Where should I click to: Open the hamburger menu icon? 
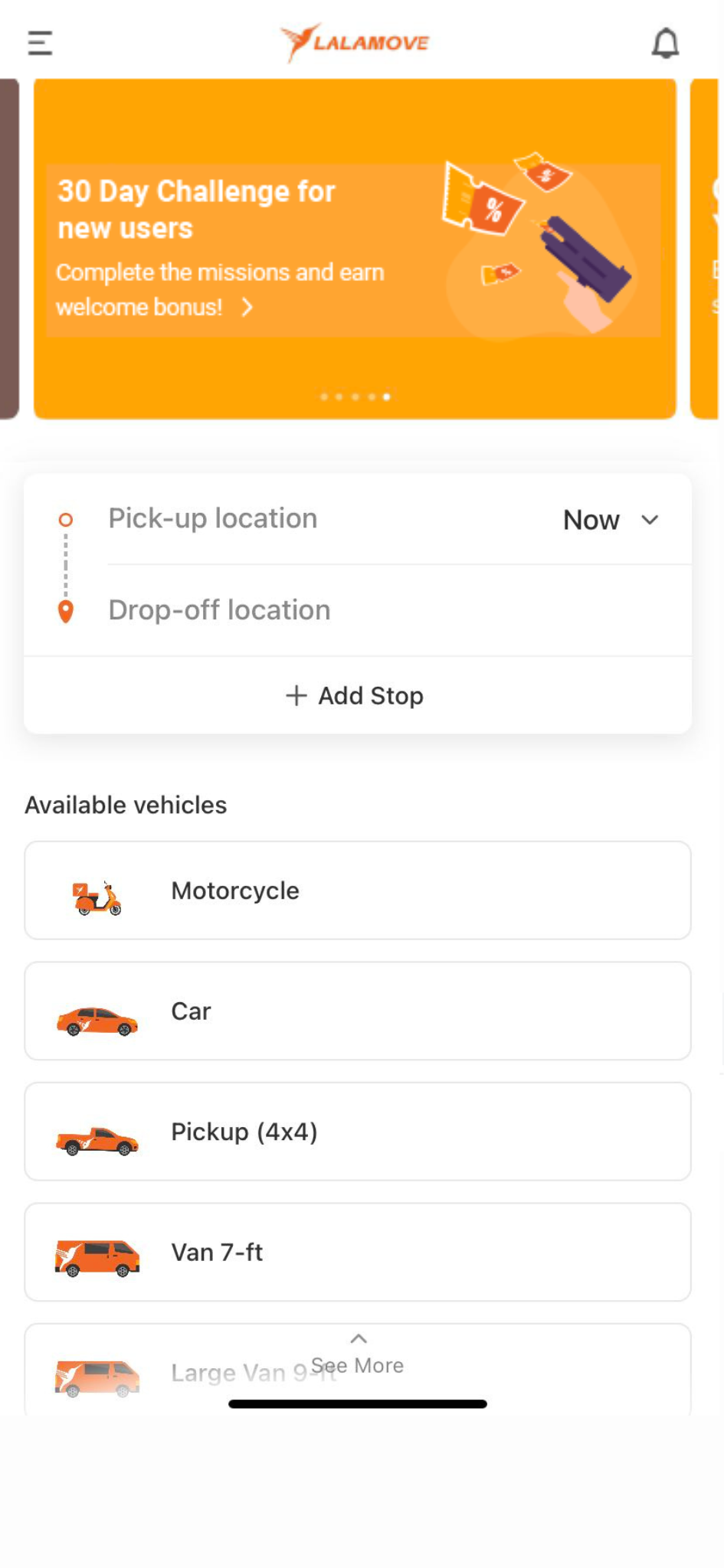point(40,43)
